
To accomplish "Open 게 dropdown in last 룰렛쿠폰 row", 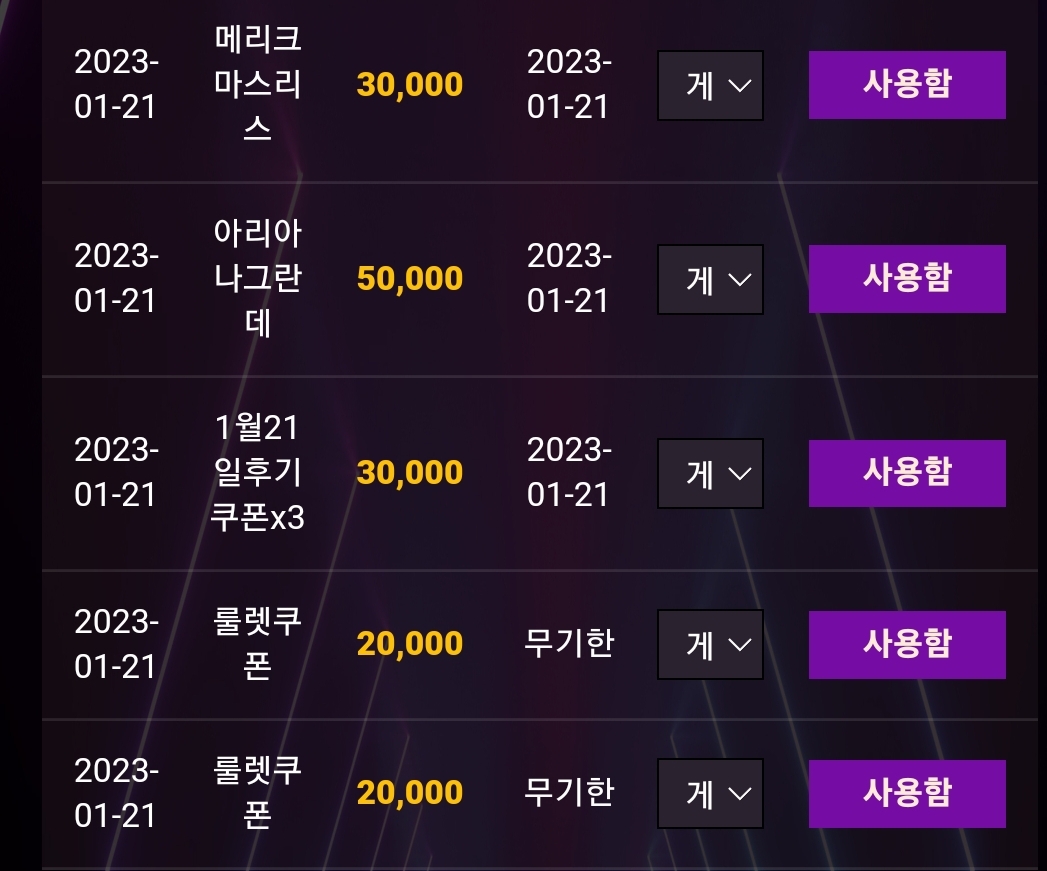I will 710,794.
